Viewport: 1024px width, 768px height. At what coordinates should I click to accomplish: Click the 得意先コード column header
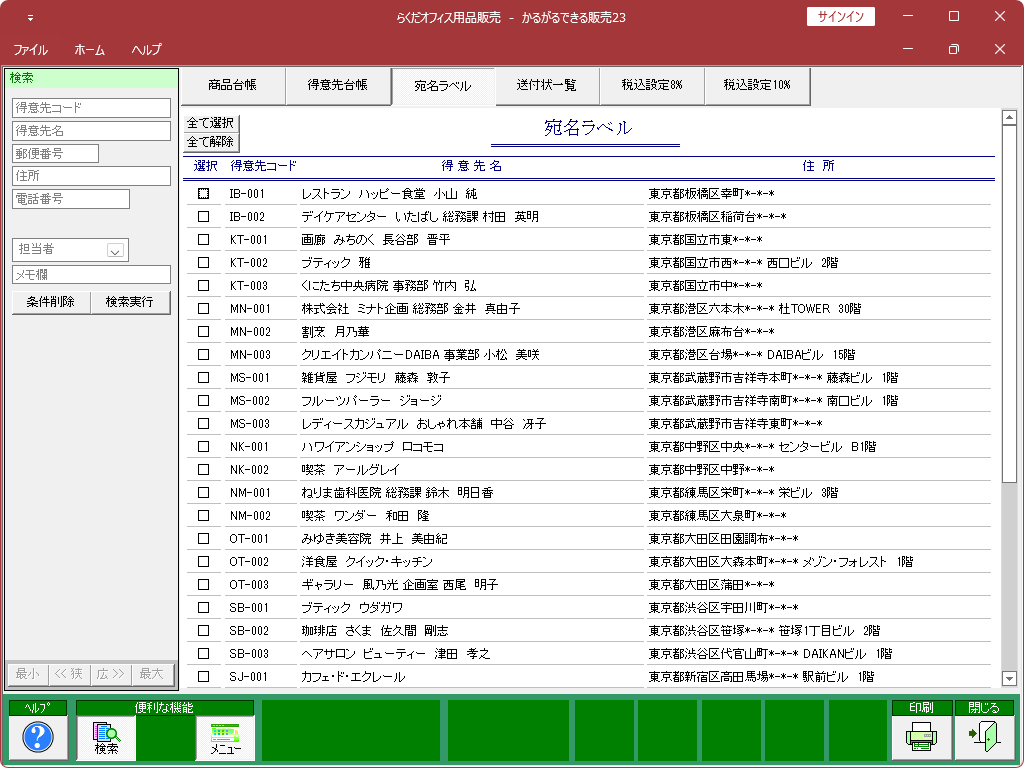tap(263, 166)
